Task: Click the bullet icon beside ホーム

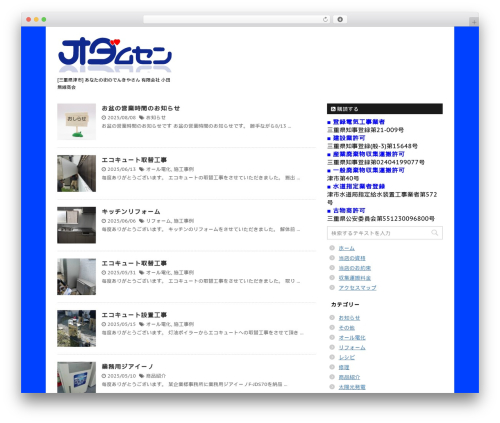Action: tap(332, 248)
